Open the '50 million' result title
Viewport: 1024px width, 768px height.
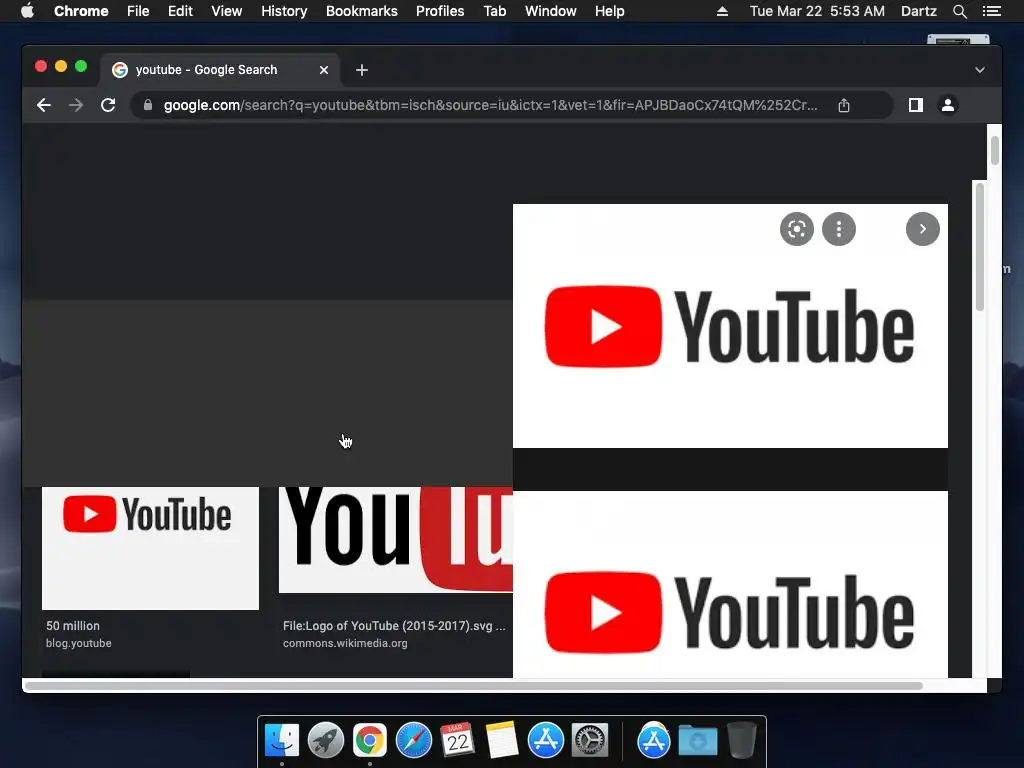click(x=72, y=626)
